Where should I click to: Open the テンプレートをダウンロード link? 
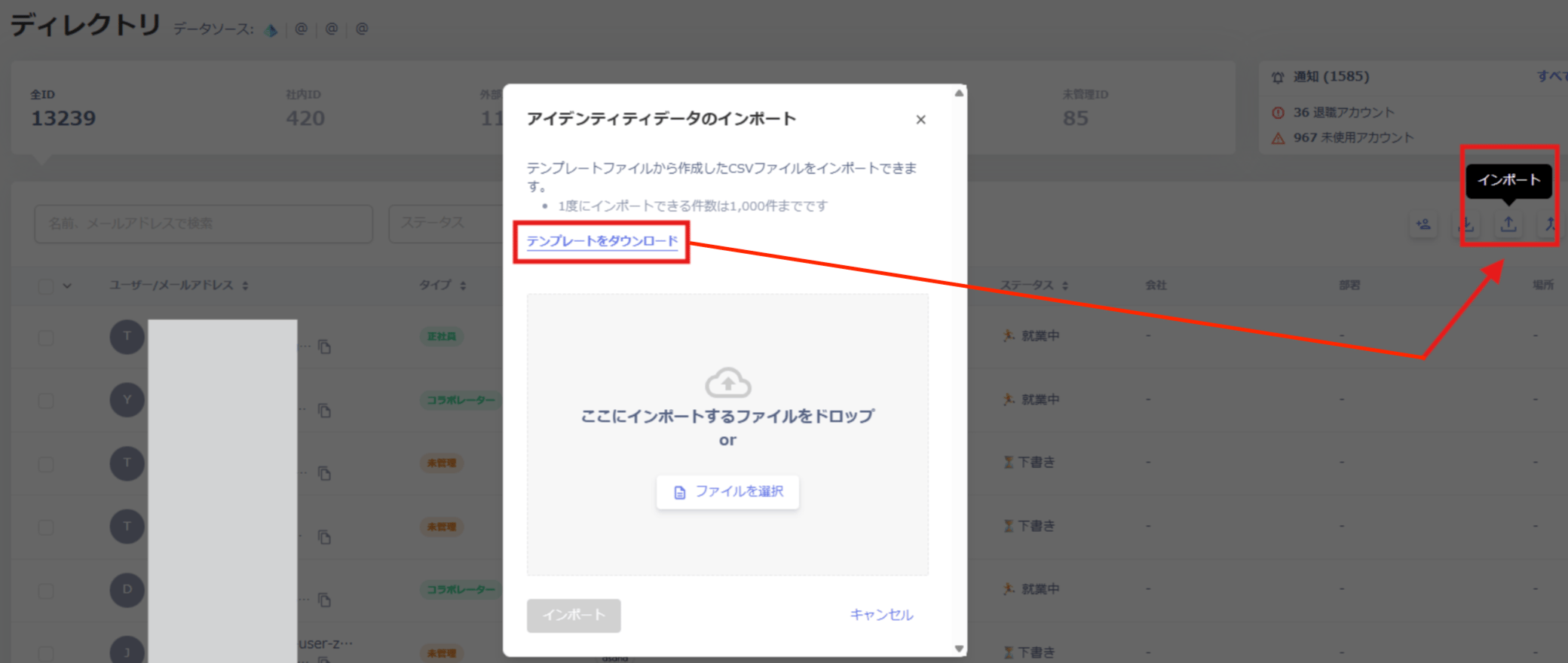602,241
